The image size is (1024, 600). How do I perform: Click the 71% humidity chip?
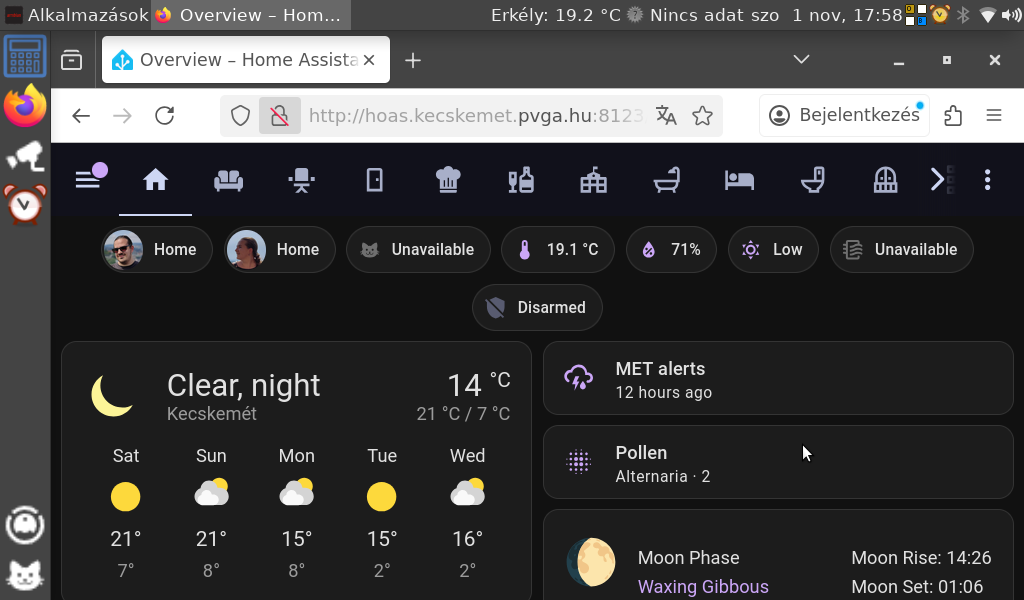pyautogui.click(x=671, y=250)
